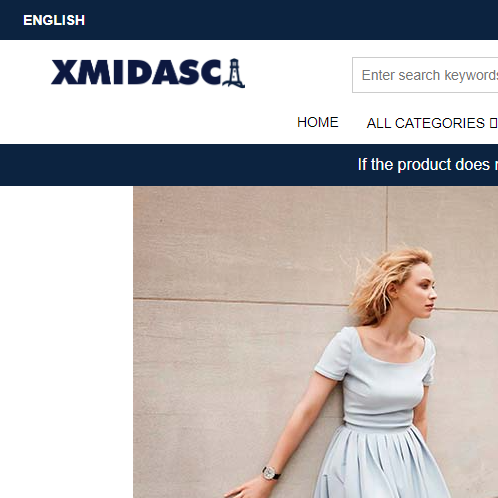This screenshot has width=498, height=498.
Task: Focus the "Enter search keywords" field
Action: click(425, 75)
